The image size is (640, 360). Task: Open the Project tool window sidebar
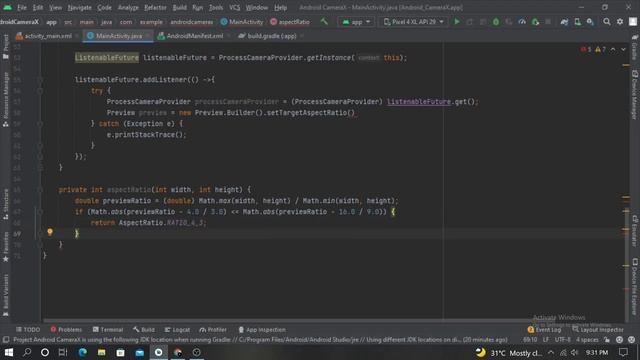[x=6, y=47]
